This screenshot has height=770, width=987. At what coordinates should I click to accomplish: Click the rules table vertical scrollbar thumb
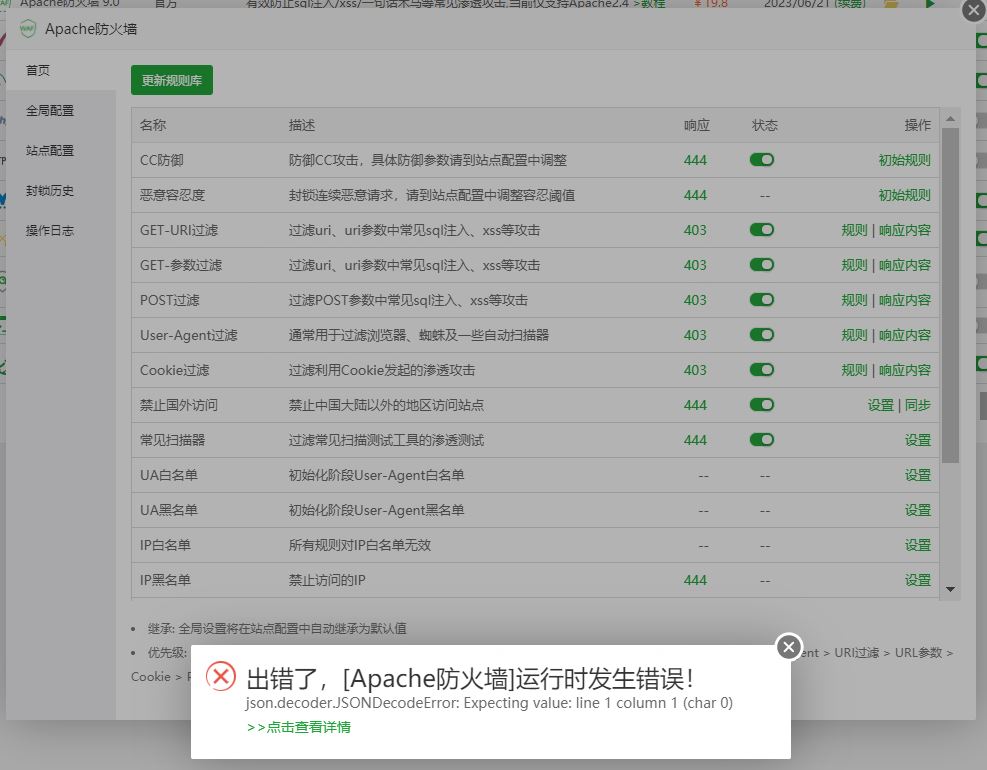pos(950,296)
